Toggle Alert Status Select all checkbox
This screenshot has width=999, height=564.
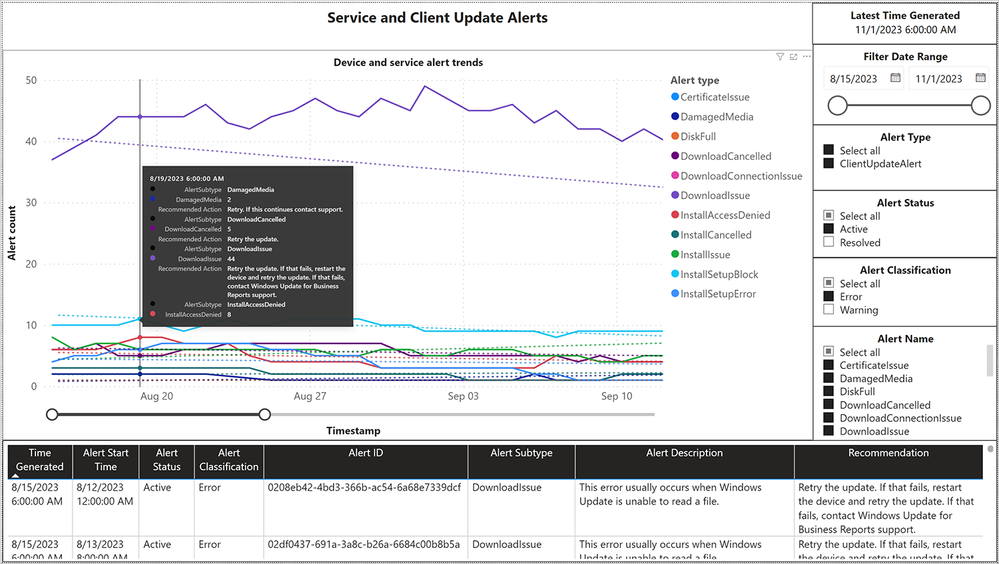pyautogui.click(x=828, y=215)
